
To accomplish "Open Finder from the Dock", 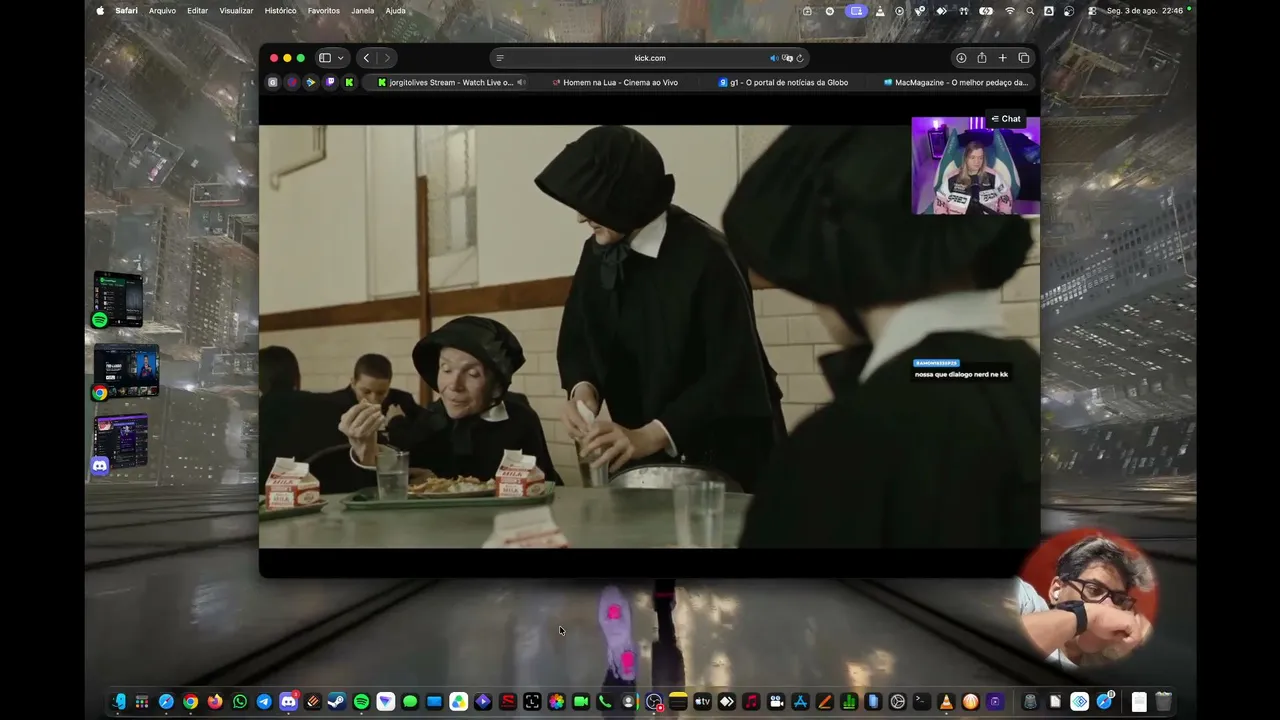I will (x=118, y=702).
